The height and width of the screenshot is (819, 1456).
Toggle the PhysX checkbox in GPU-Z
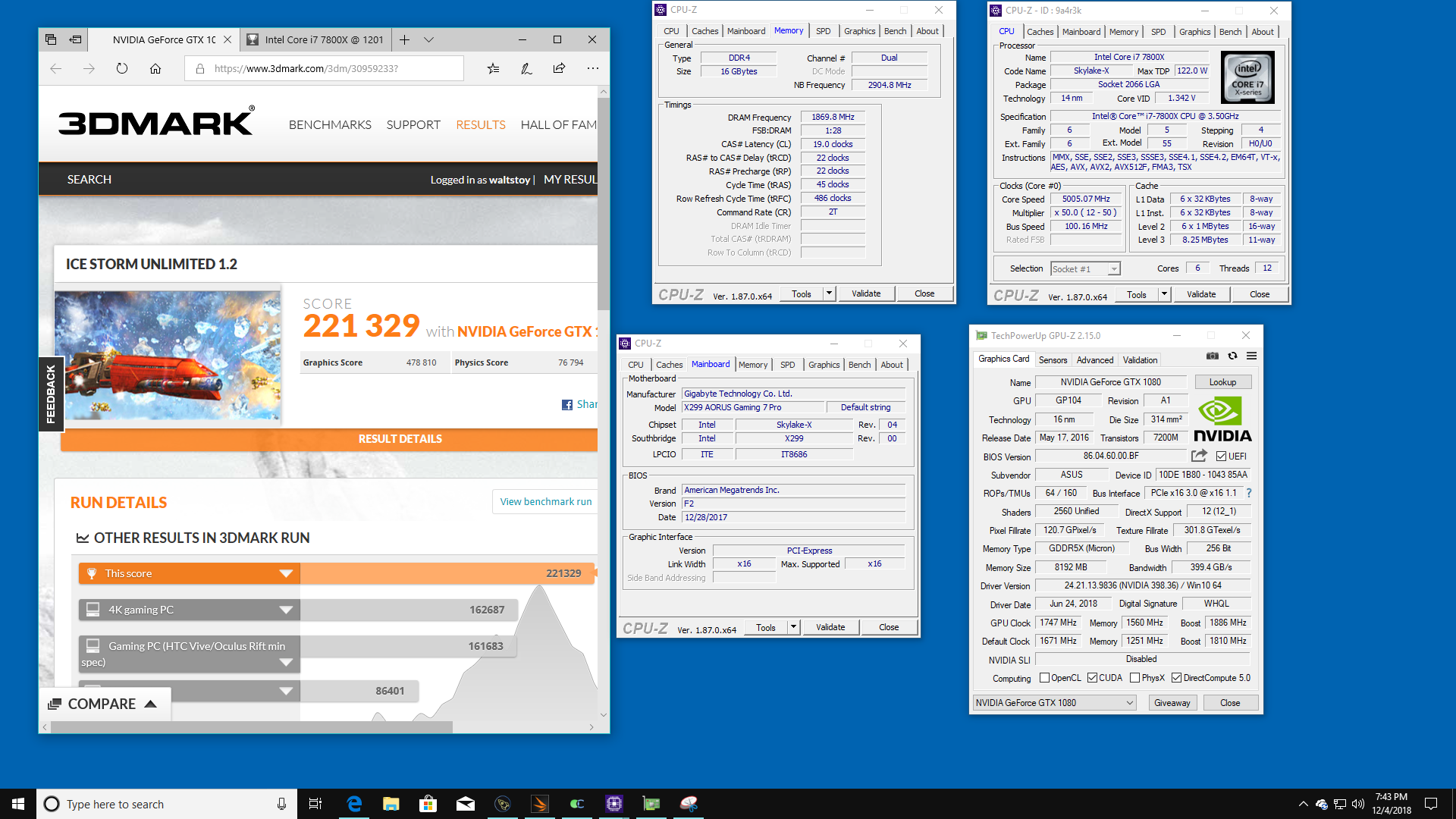(x=1135, y=678)
